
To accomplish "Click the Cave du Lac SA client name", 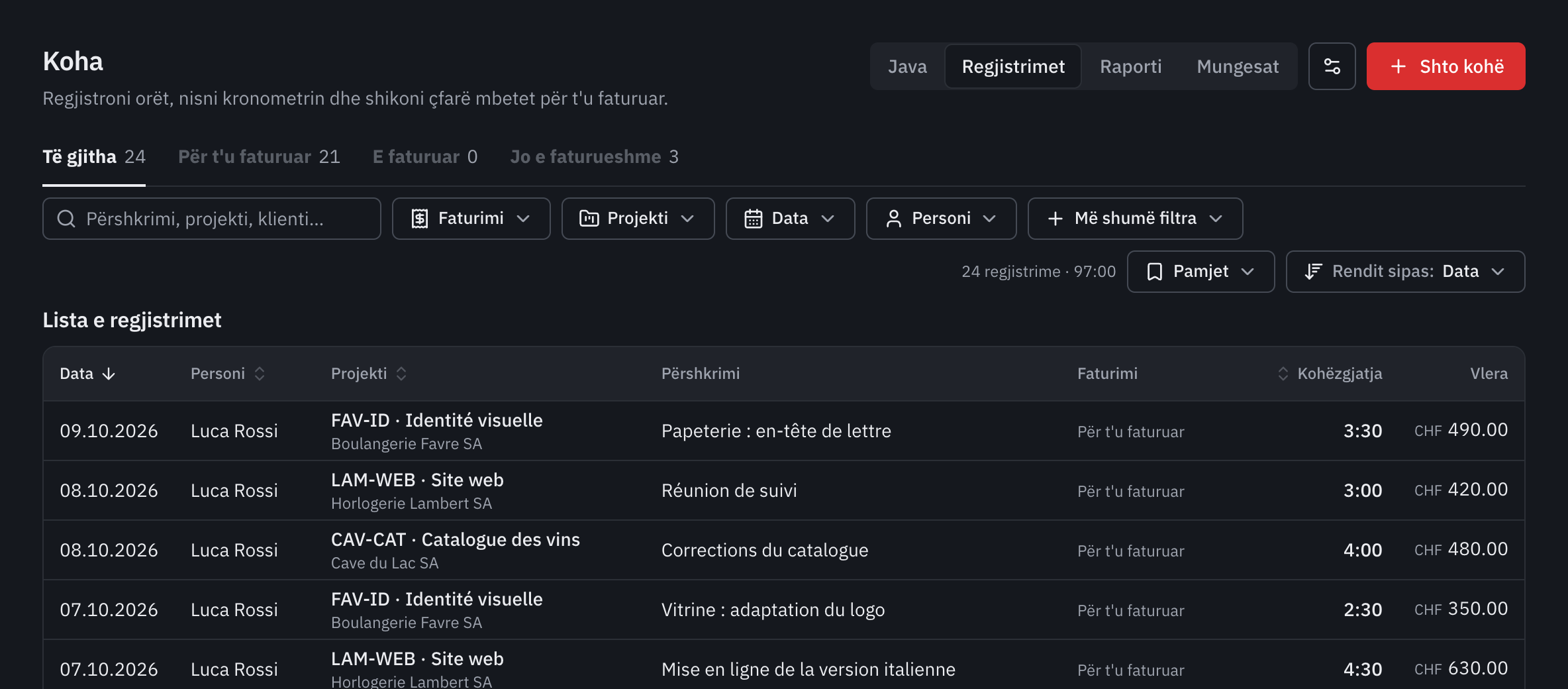I will point(385,563).
